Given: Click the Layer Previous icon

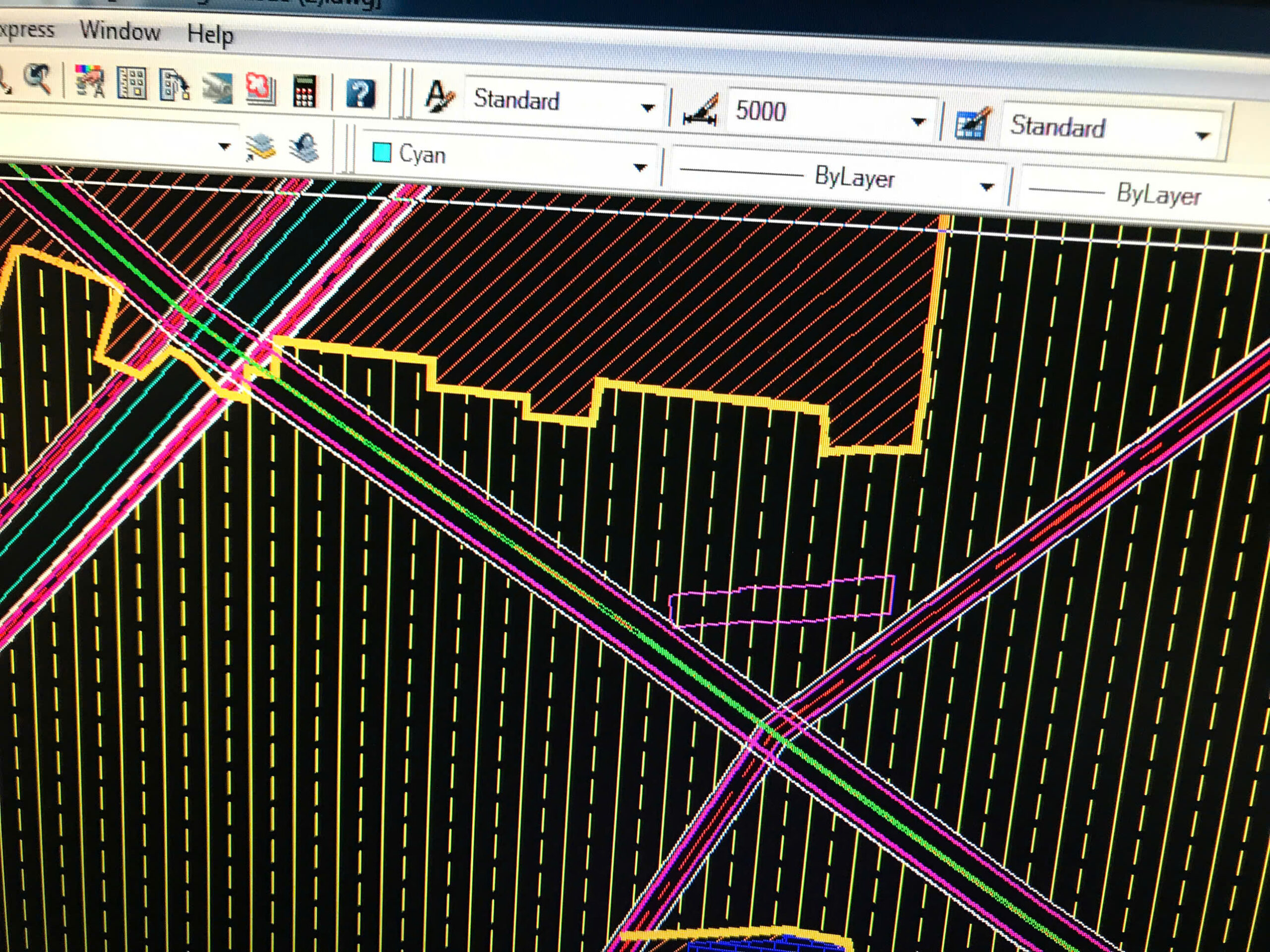Looking at the screenshot, I should (304, 148).
